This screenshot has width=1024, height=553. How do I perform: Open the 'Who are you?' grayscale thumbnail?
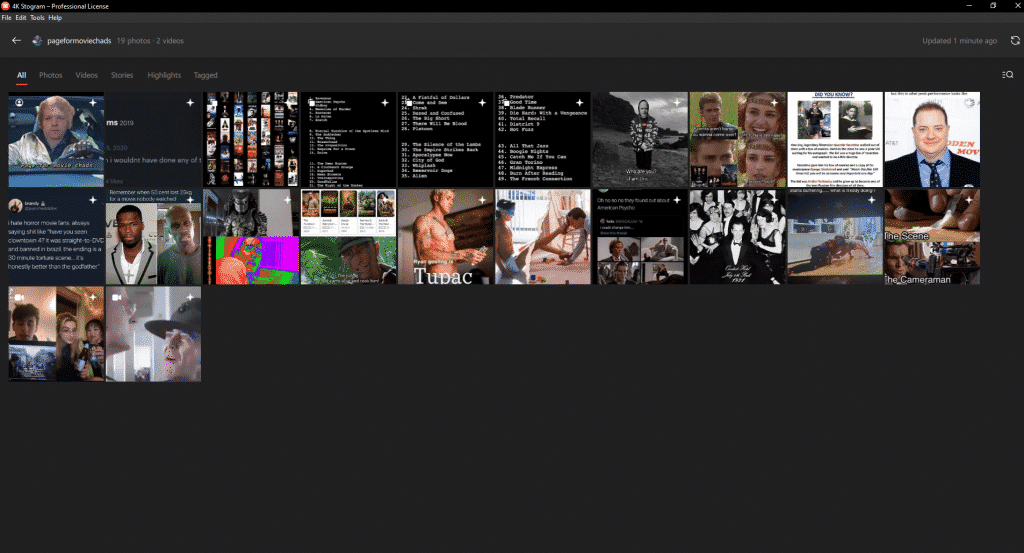point(640,140)
